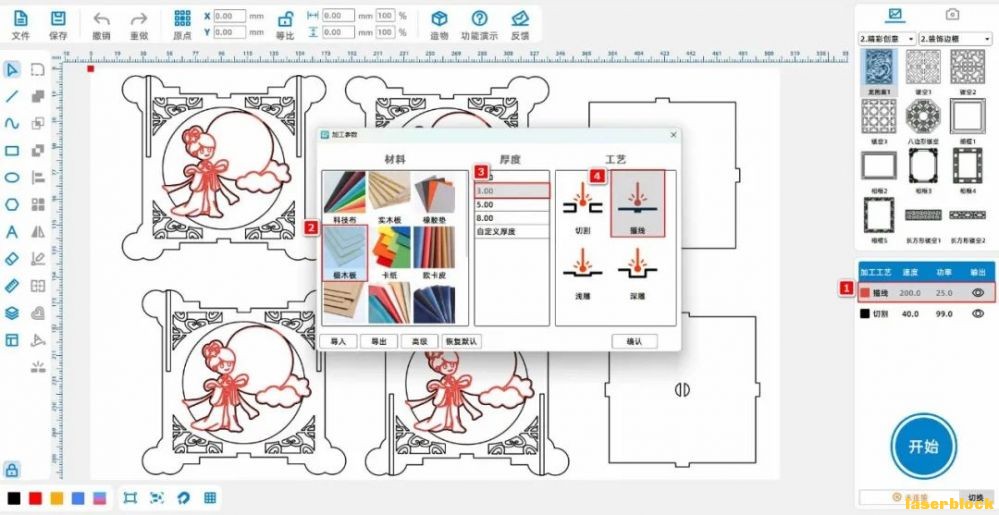Viewport: 999px width, 515px height.
Task: Undo with the 撤销 arrow
Action: [101, 18]
